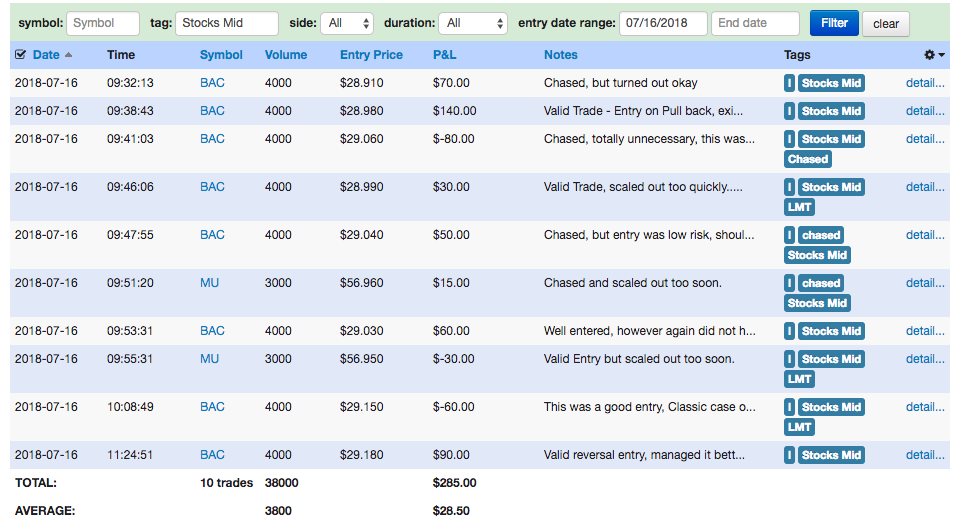Screen dimensions: 958x524
Task: Click the I tag icon on 11:24:51 row
Action: [x=789, y=455]
